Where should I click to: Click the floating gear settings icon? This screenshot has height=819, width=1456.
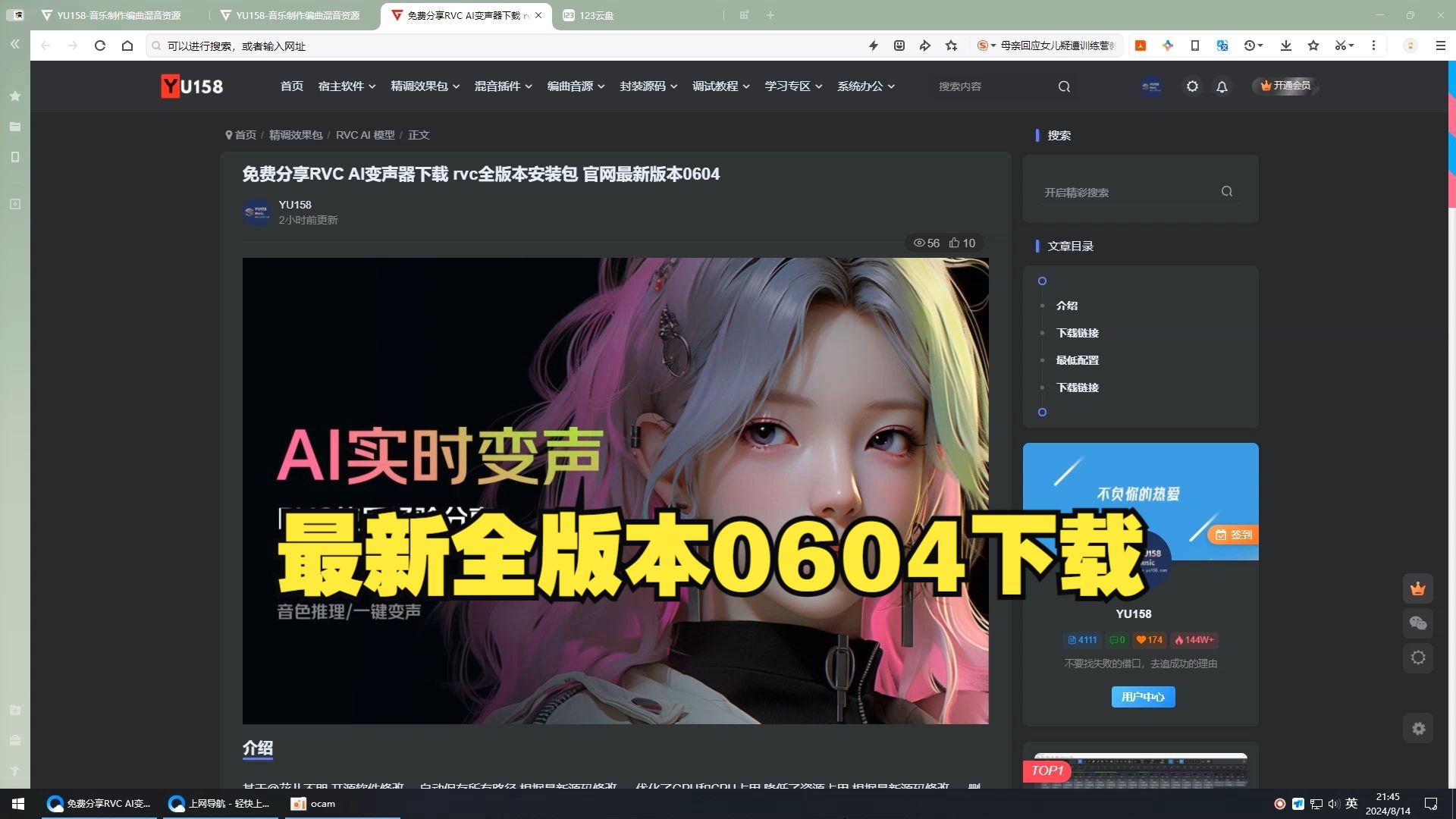point(1417,729)
